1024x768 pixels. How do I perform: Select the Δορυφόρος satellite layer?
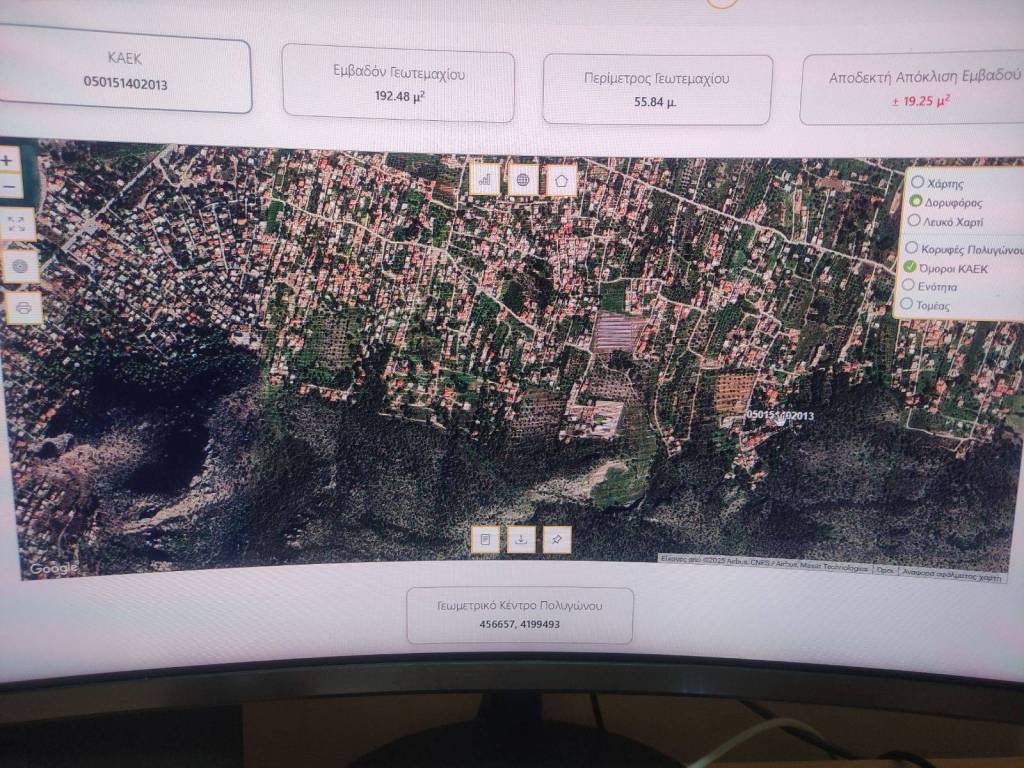pyautogui.click(x=916, y=202)
